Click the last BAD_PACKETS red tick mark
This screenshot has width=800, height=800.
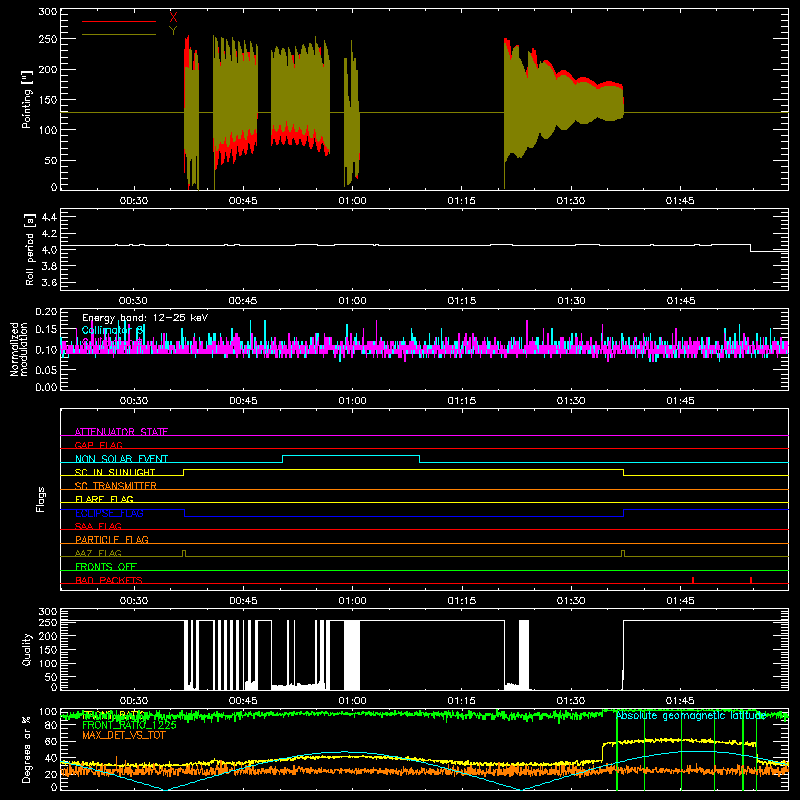click(x=751, y=580)
